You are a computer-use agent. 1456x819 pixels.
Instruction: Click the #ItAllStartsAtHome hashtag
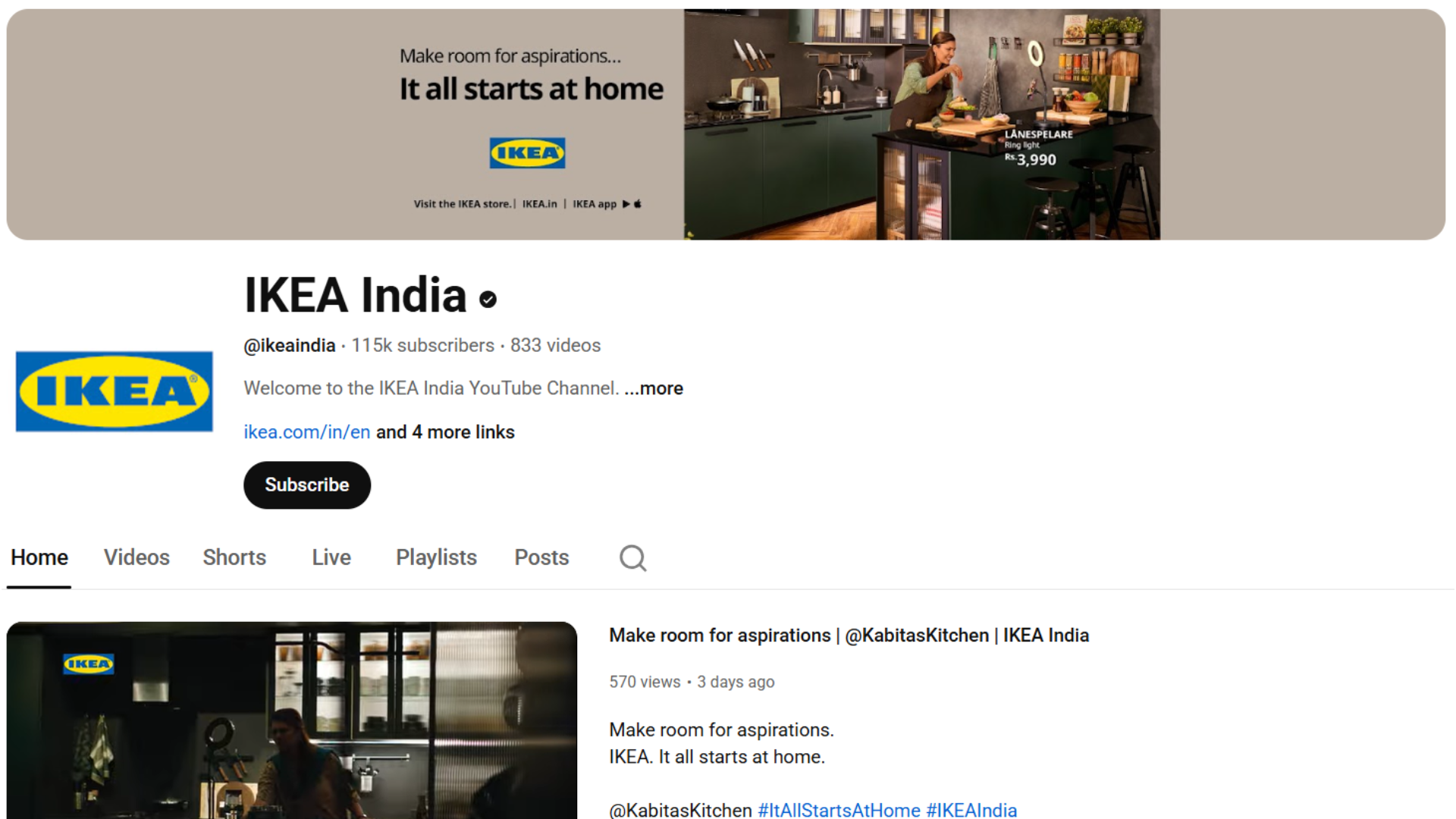[x=839, y=810]
